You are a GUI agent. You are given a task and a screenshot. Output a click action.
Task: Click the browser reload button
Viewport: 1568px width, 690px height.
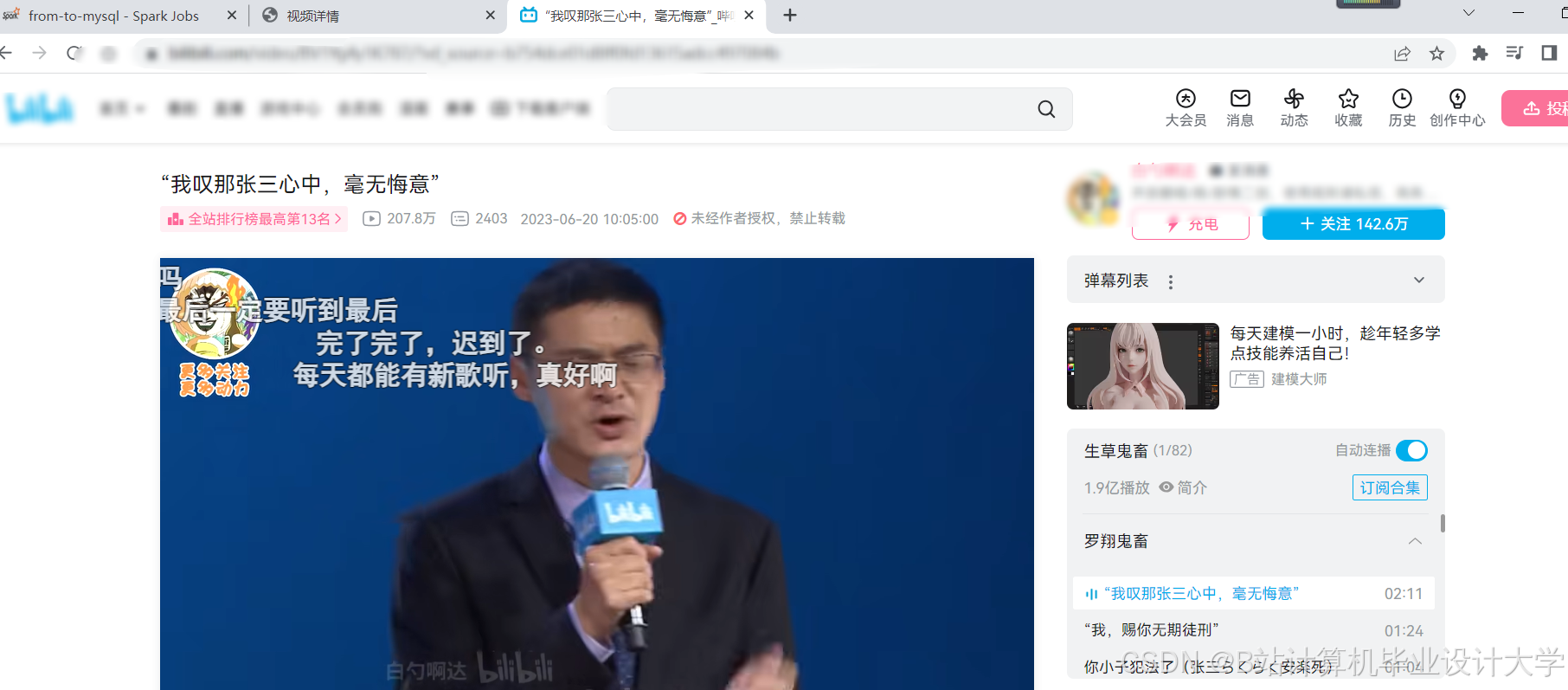(74, 54)
